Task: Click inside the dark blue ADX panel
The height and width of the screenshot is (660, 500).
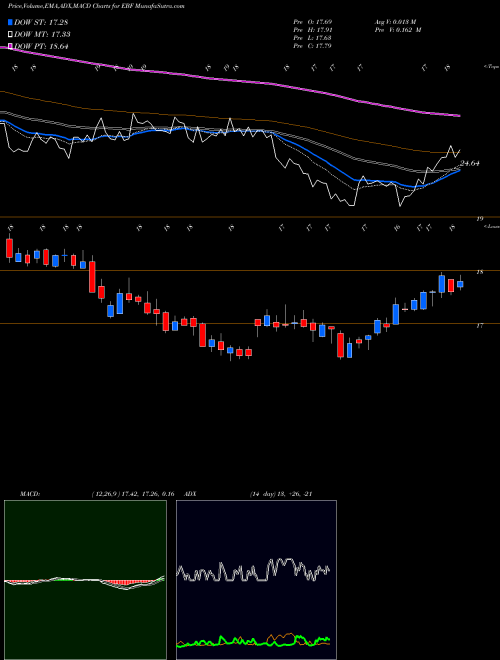Action: click(256, 580)
